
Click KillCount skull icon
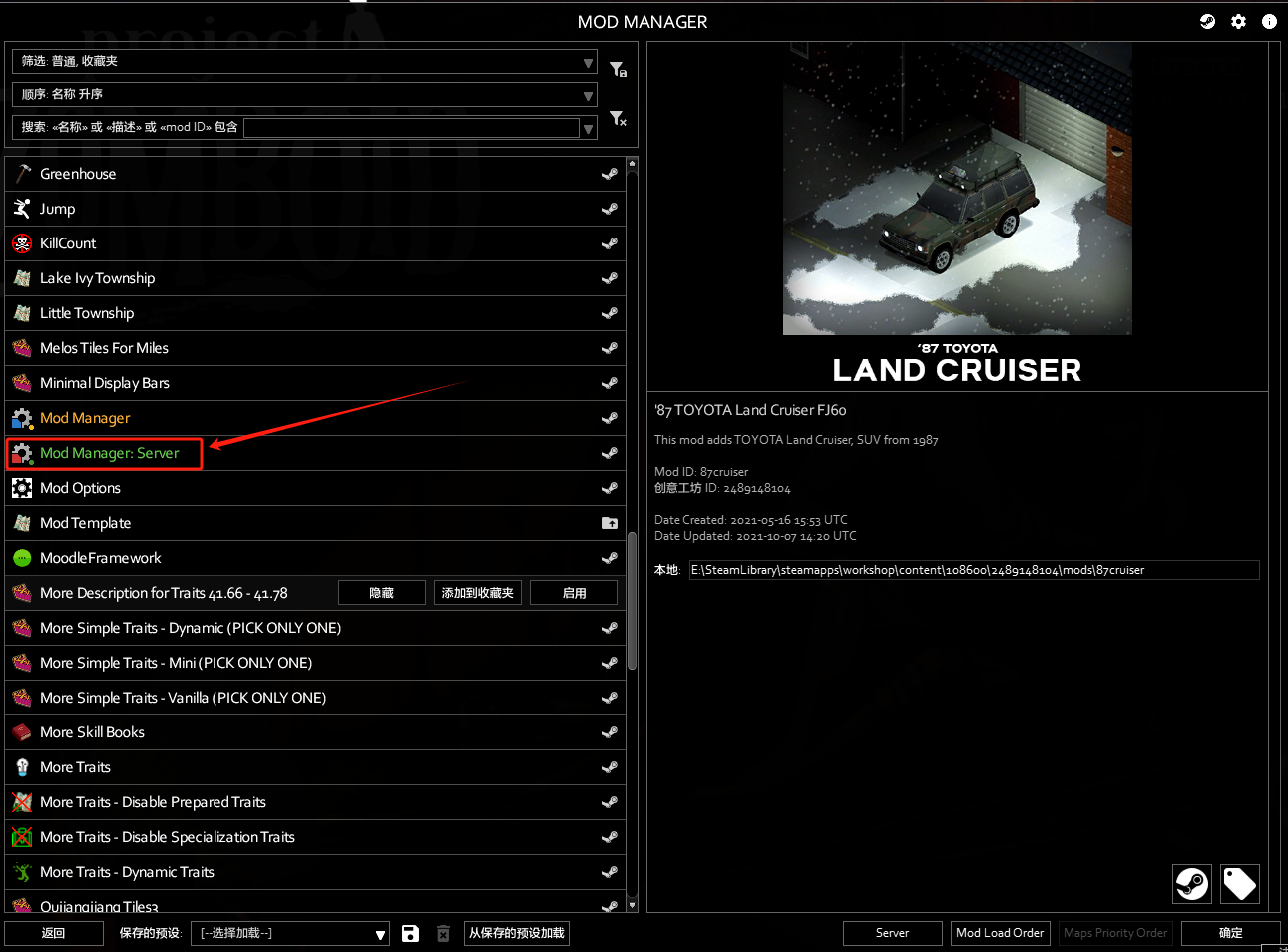point(22,243)
